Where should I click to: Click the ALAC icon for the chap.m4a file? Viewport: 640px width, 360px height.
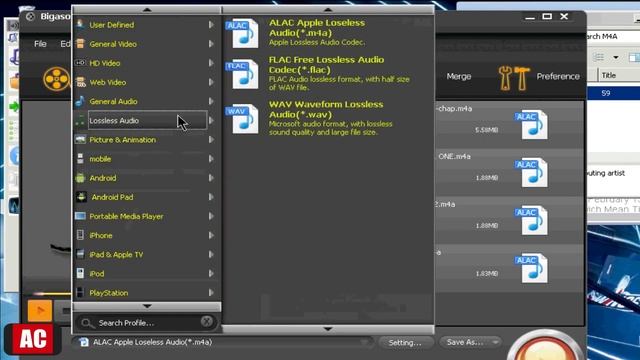point(531,124)
